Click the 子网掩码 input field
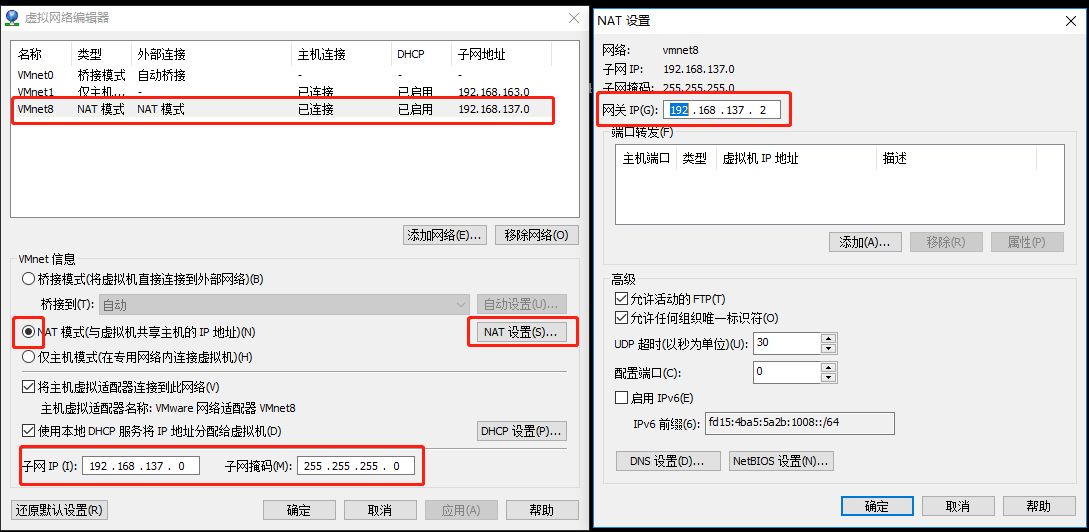This screenshot has height=532, width=1089. pyautogui.click(x=356, y=466)
